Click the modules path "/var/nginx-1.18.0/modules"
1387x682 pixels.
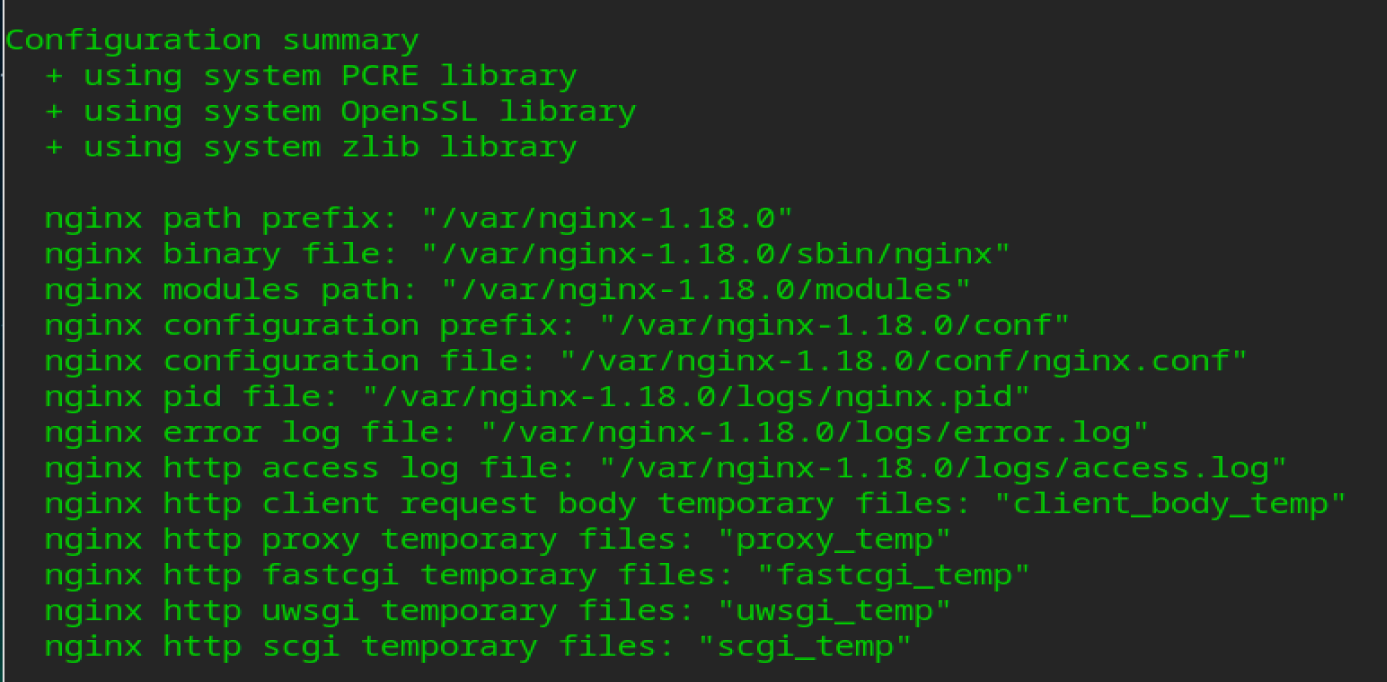(x=706, y=290)
